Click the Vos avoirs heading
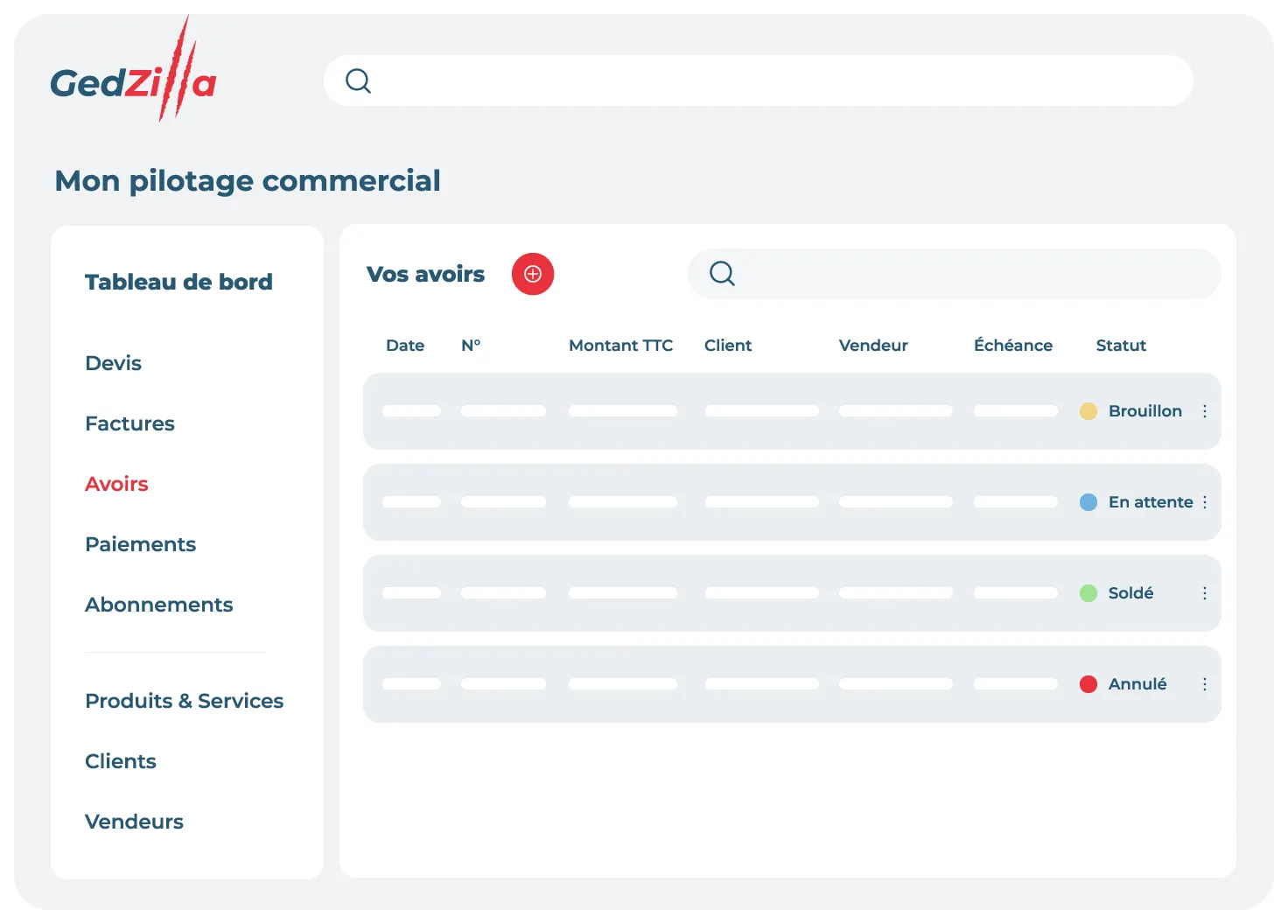The image size is (1288, 924). [425, 274]
